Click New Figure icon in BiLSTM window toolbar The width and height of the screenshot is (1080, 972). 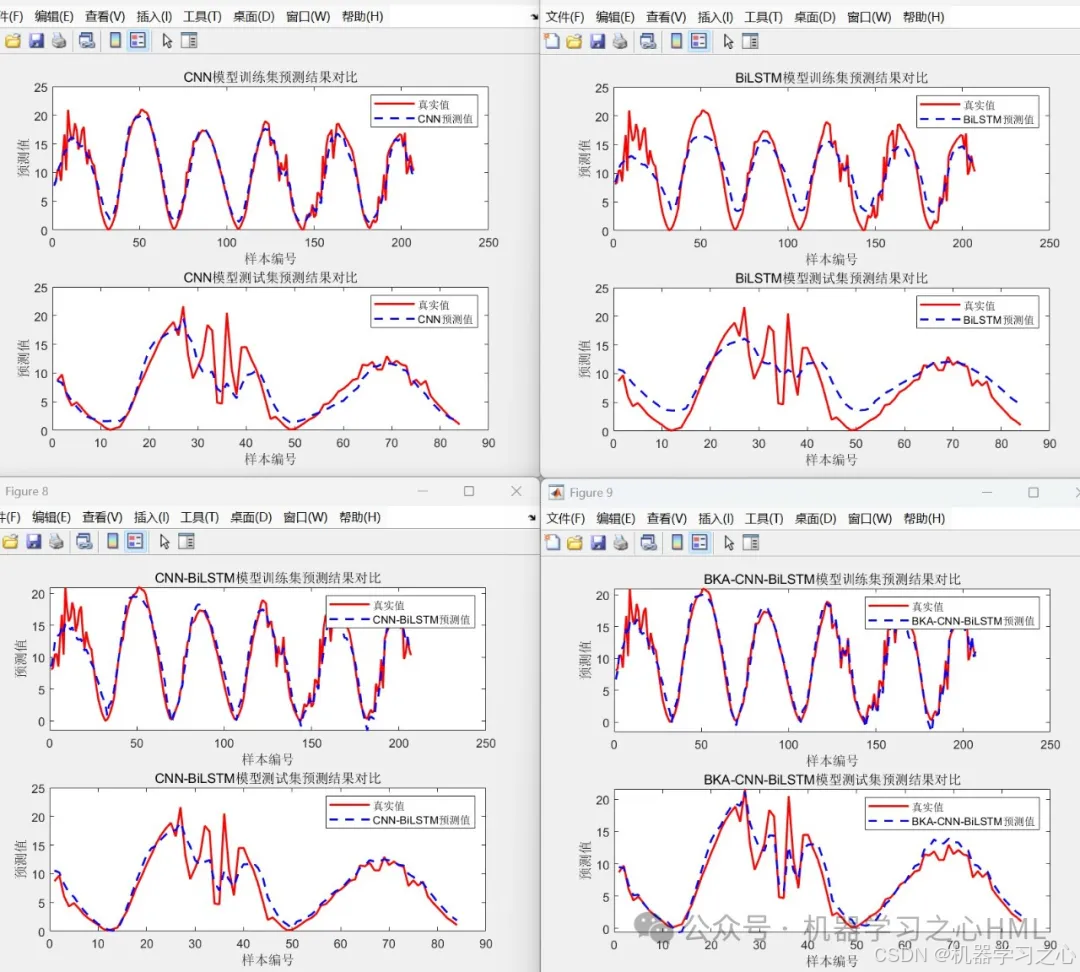(x=551, y=41)
